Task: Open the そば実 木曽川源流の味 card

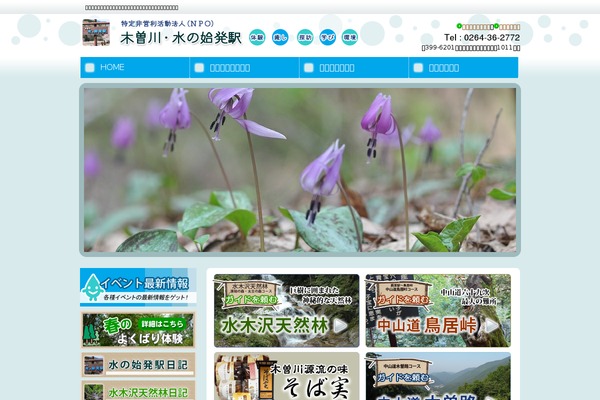Action: click(x=287, y=376)
